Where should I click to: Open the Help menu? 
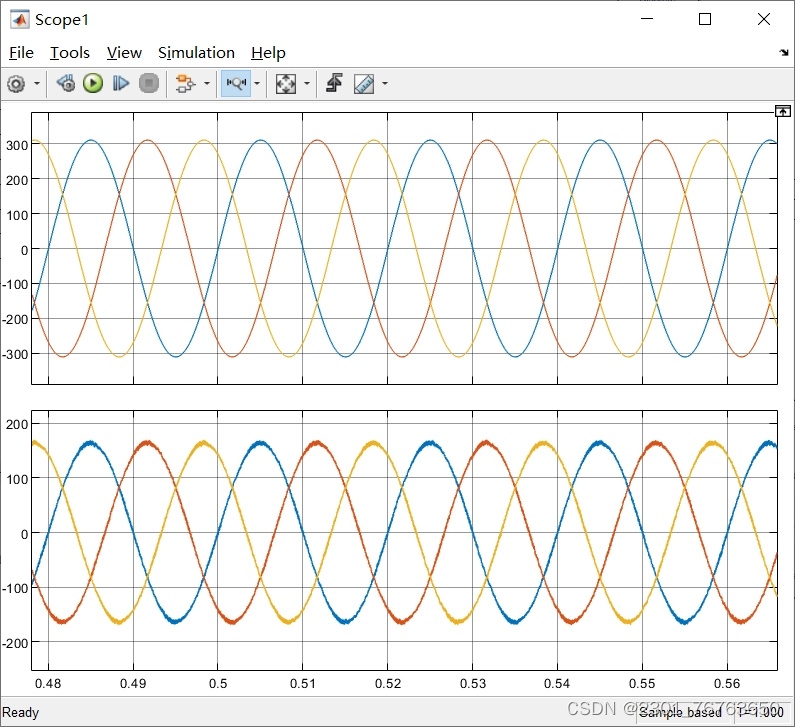[x=268, y=53]
